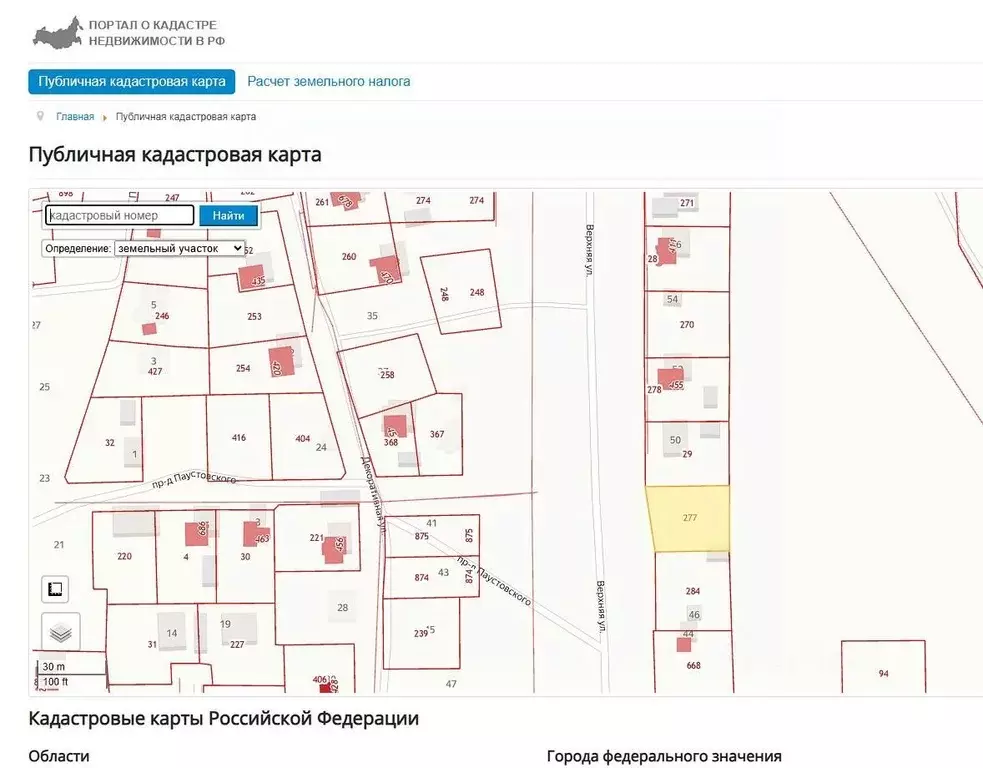Select parcel 258 on the map
This screenshot has height=768, width=983.
[x=387, y=374]
